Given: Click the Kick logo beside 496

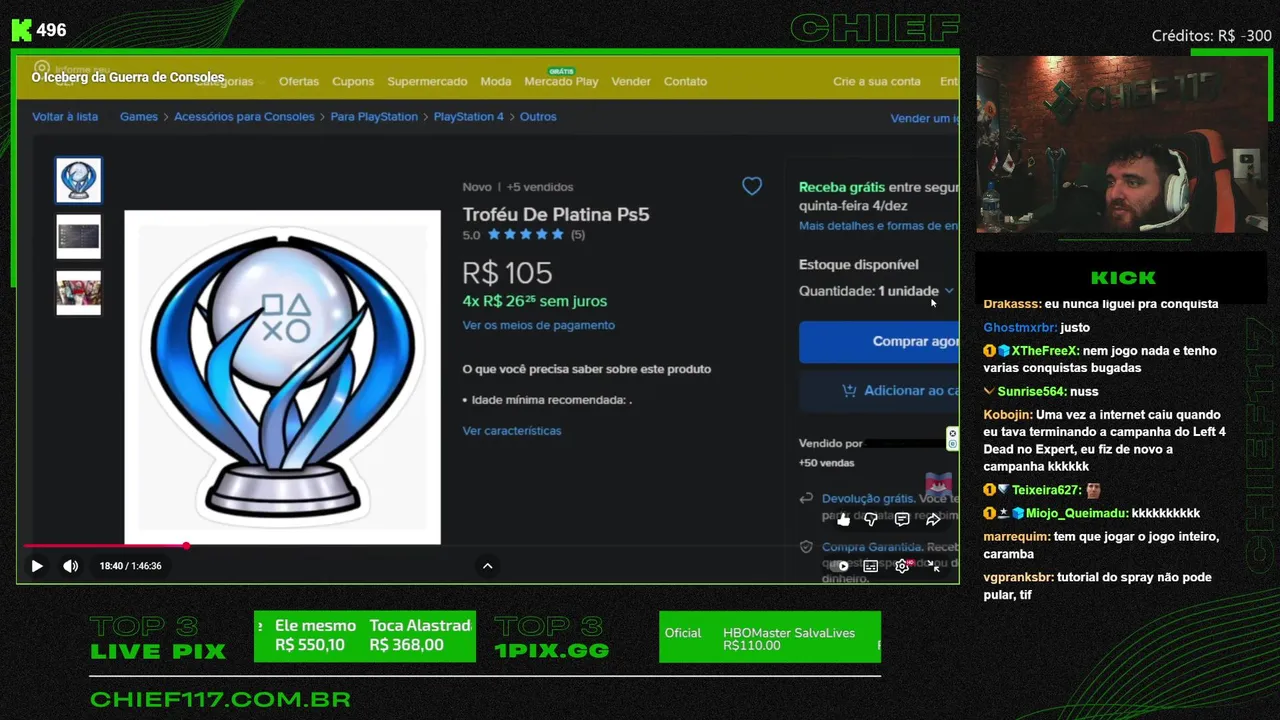Looking at the screenshot, I should 22,30.
